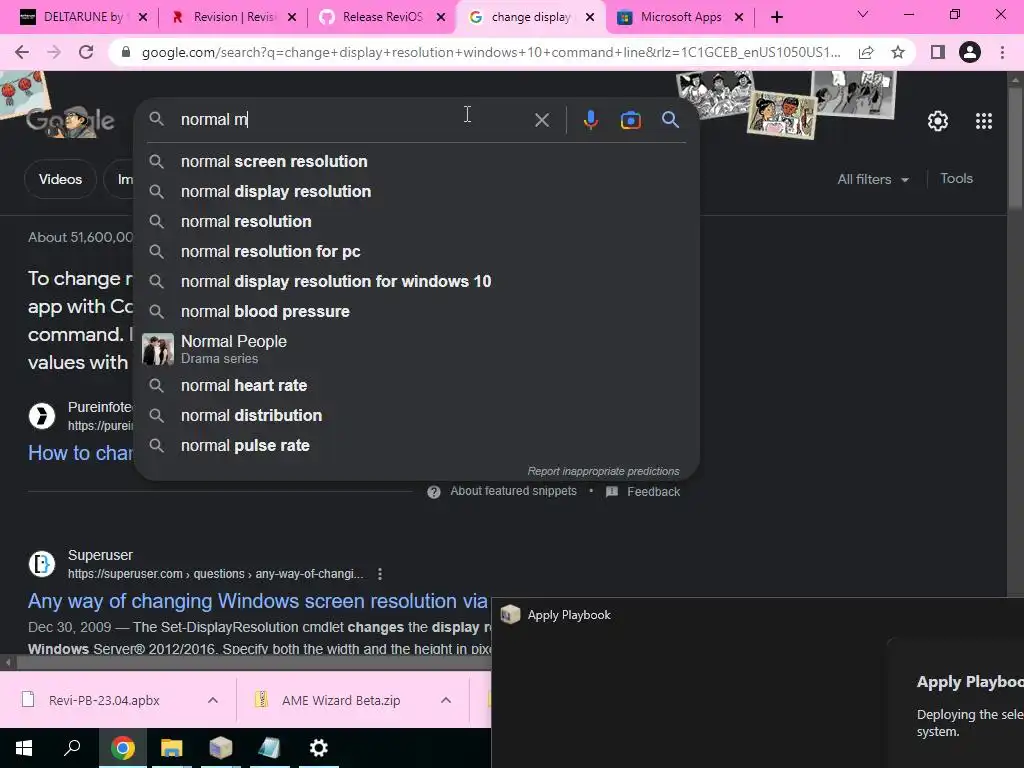Open the All filters dropdown

(872, 179)
